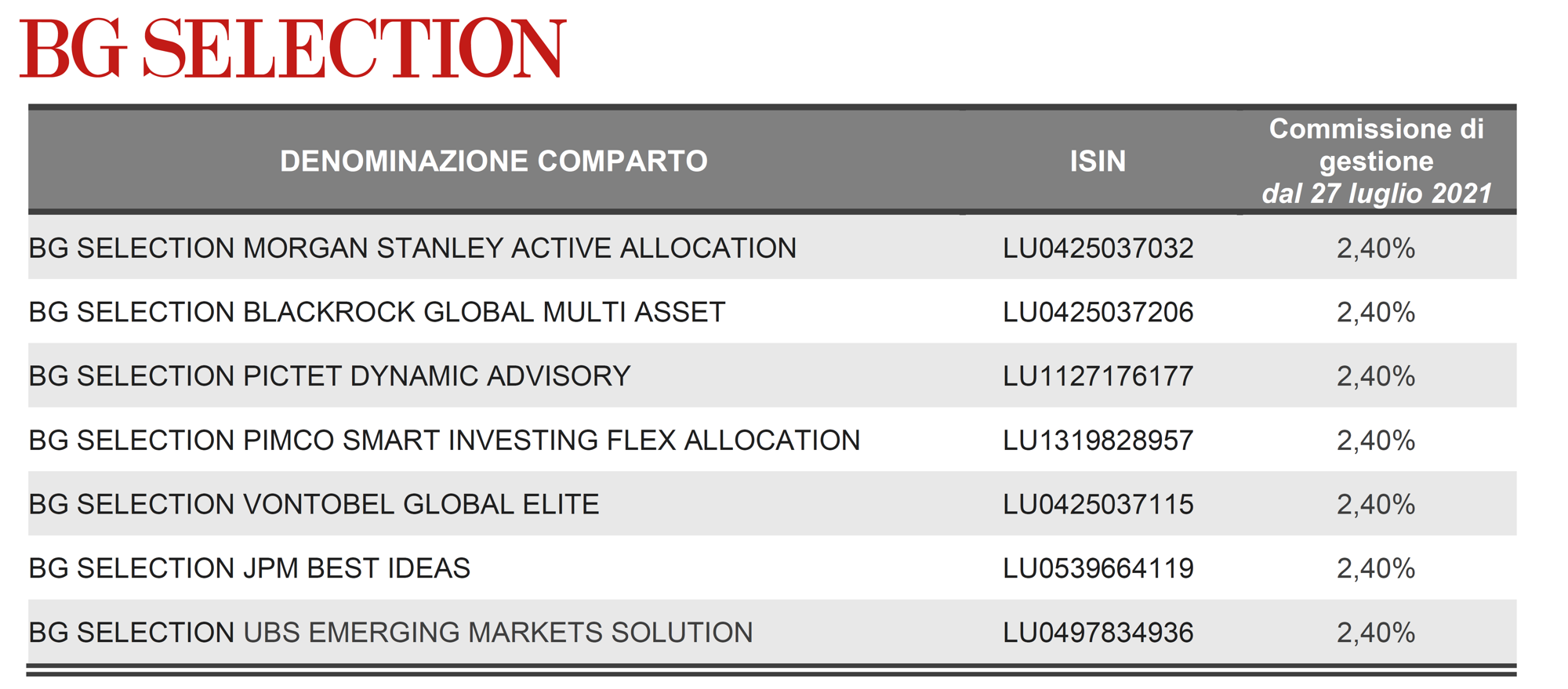
Task: Select ISIN LU0539664119
Action: [1098, 568]
